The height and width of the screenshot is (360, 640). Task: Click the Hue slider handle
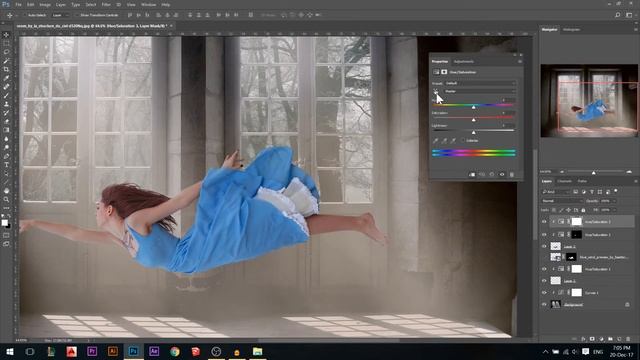pos(473,107)
